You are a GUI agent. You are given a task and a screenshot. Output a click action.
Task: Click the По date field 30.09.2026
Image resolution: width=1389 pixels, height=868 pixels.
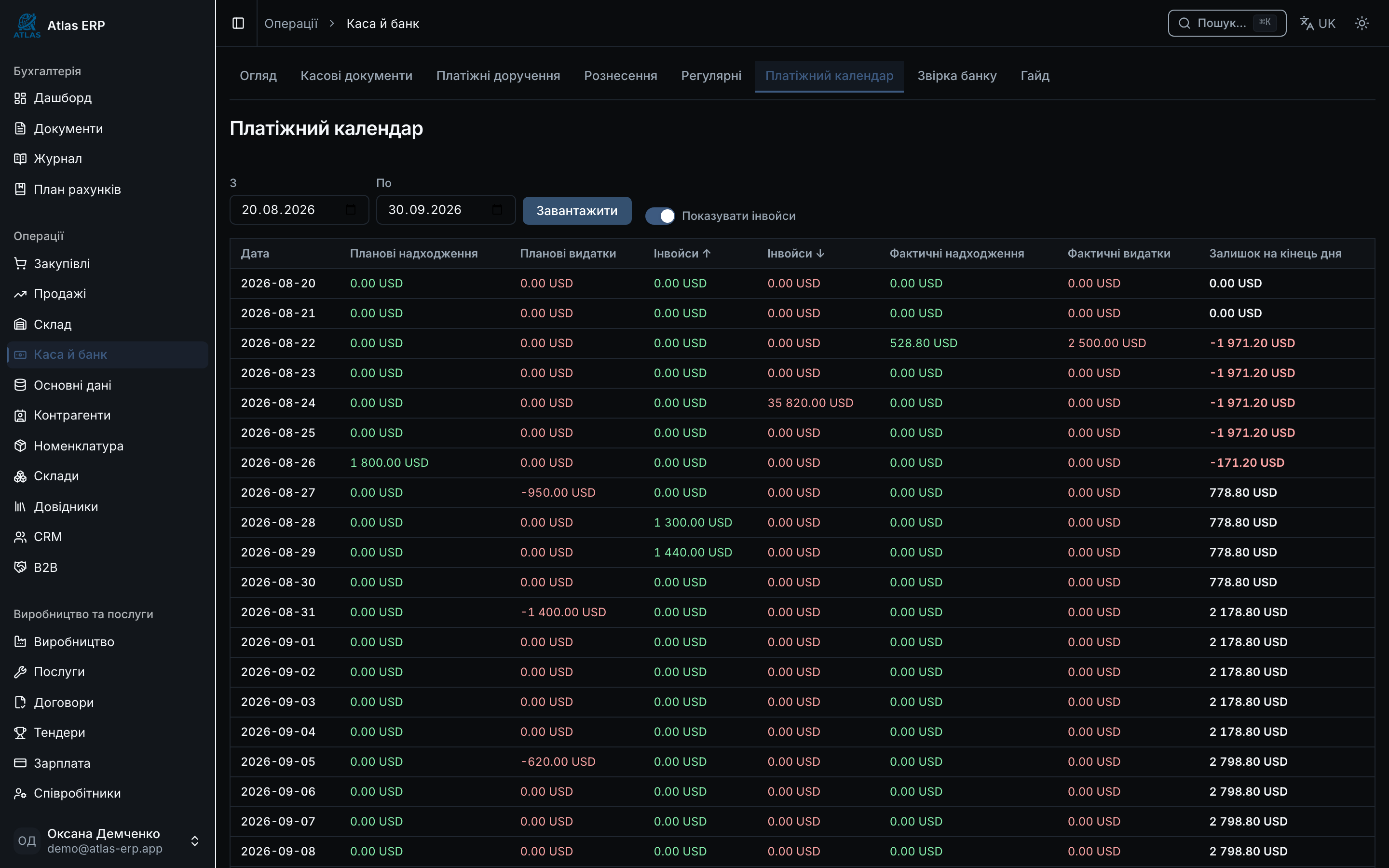point(446,210)
